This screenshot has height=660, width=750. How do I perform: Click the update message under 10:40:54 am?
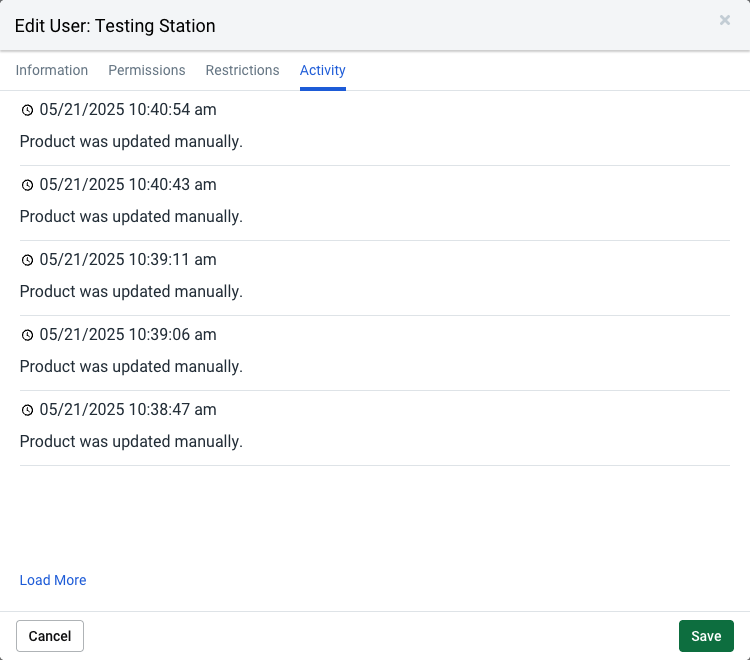click(x=131, y=142)
